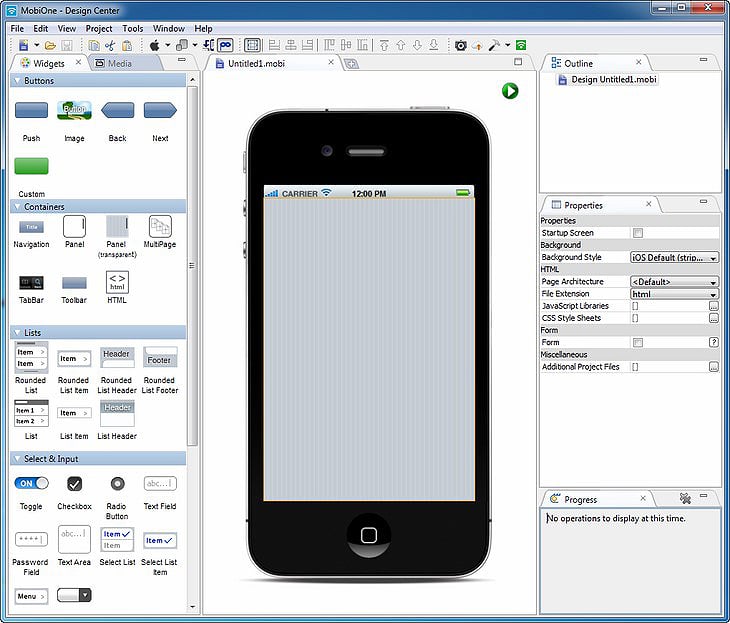730x623 pixels.
Task: Open the Apple device dropdown arrow
Action: (x=168, y=45)
